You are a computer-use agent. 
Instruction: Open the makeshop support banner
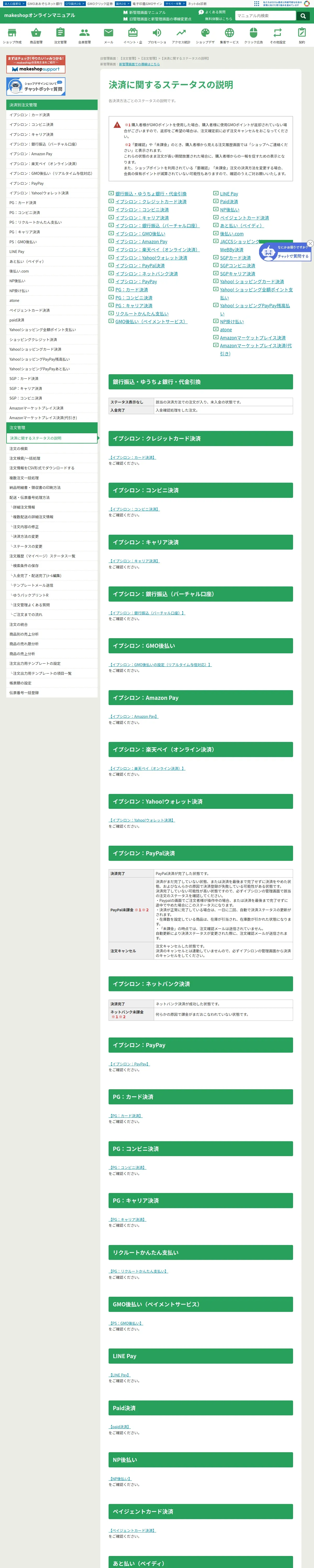pyautogui.click(x=35, y=65)
